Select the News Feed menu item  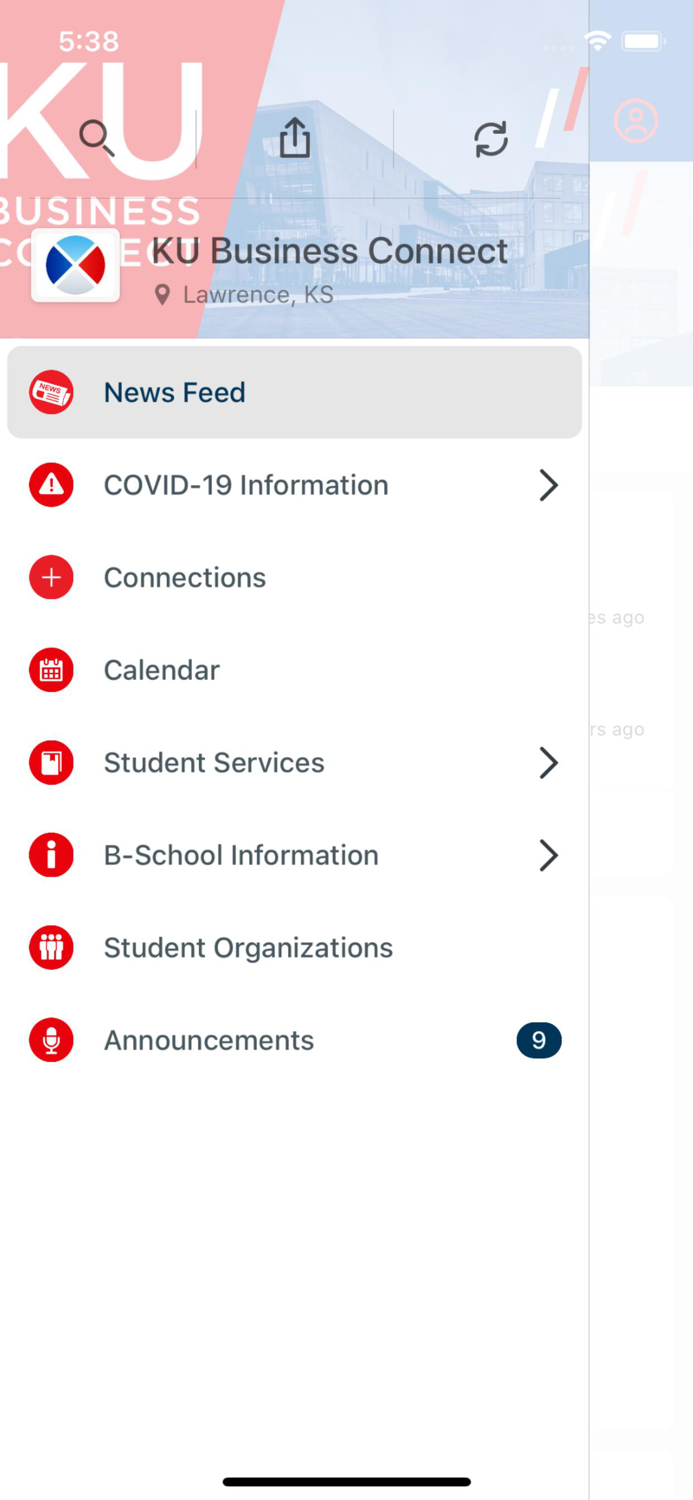pyautogui.click(x=174, y=392)
